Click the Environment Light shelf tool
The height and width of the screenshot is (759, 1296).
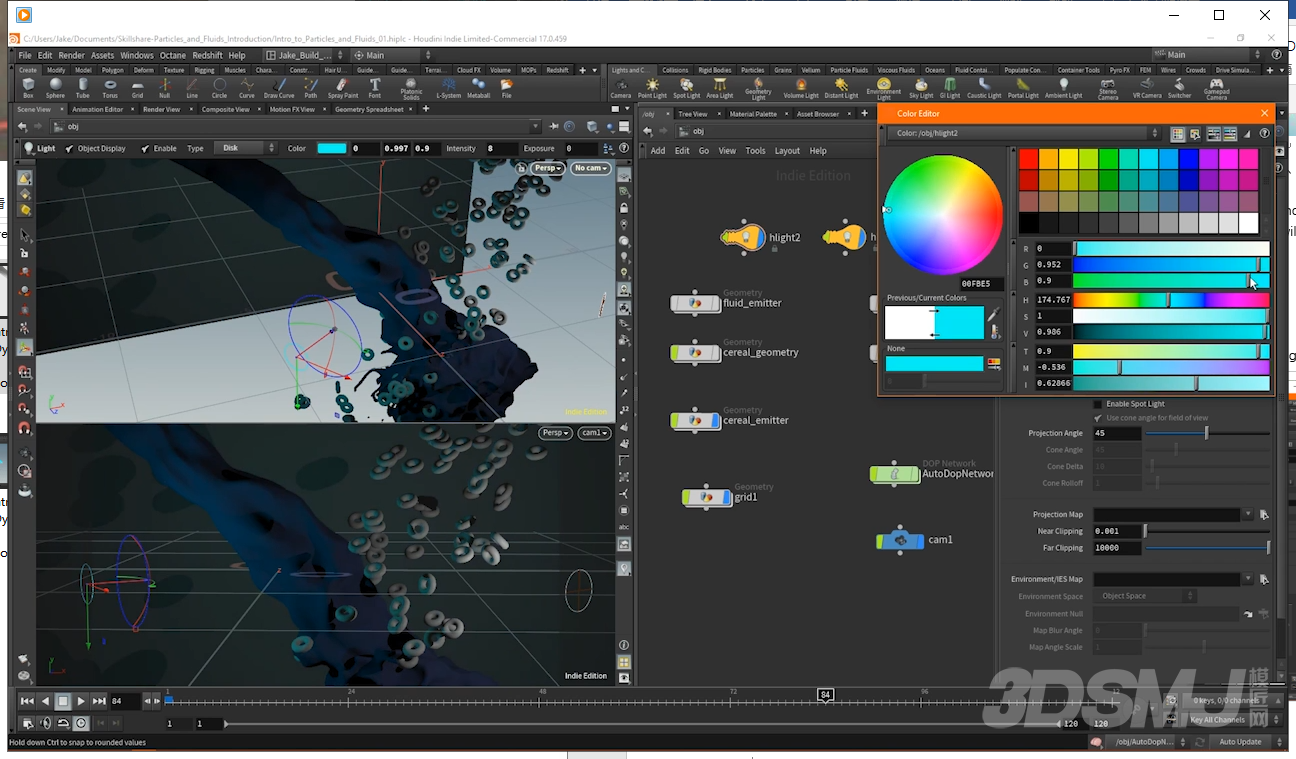coord(883,90)
